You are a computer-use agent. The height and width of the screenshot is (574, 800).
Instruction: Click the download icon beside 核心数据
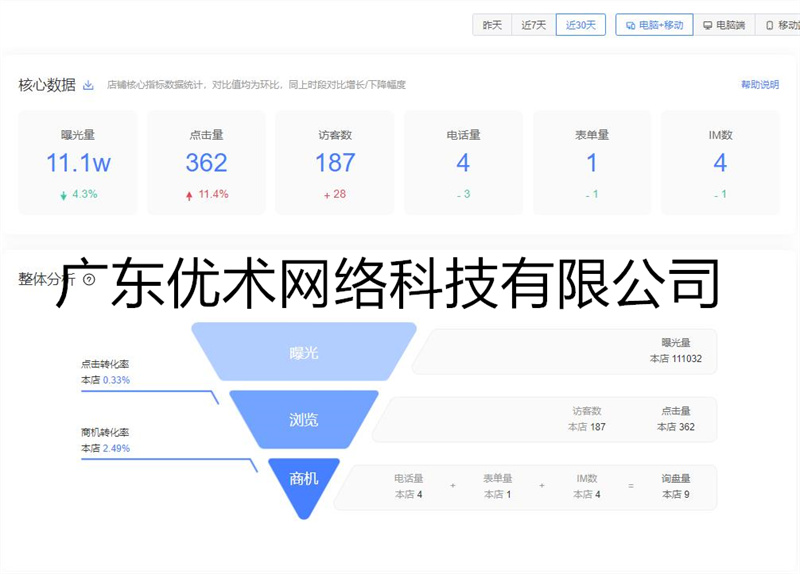coord(88,85)
